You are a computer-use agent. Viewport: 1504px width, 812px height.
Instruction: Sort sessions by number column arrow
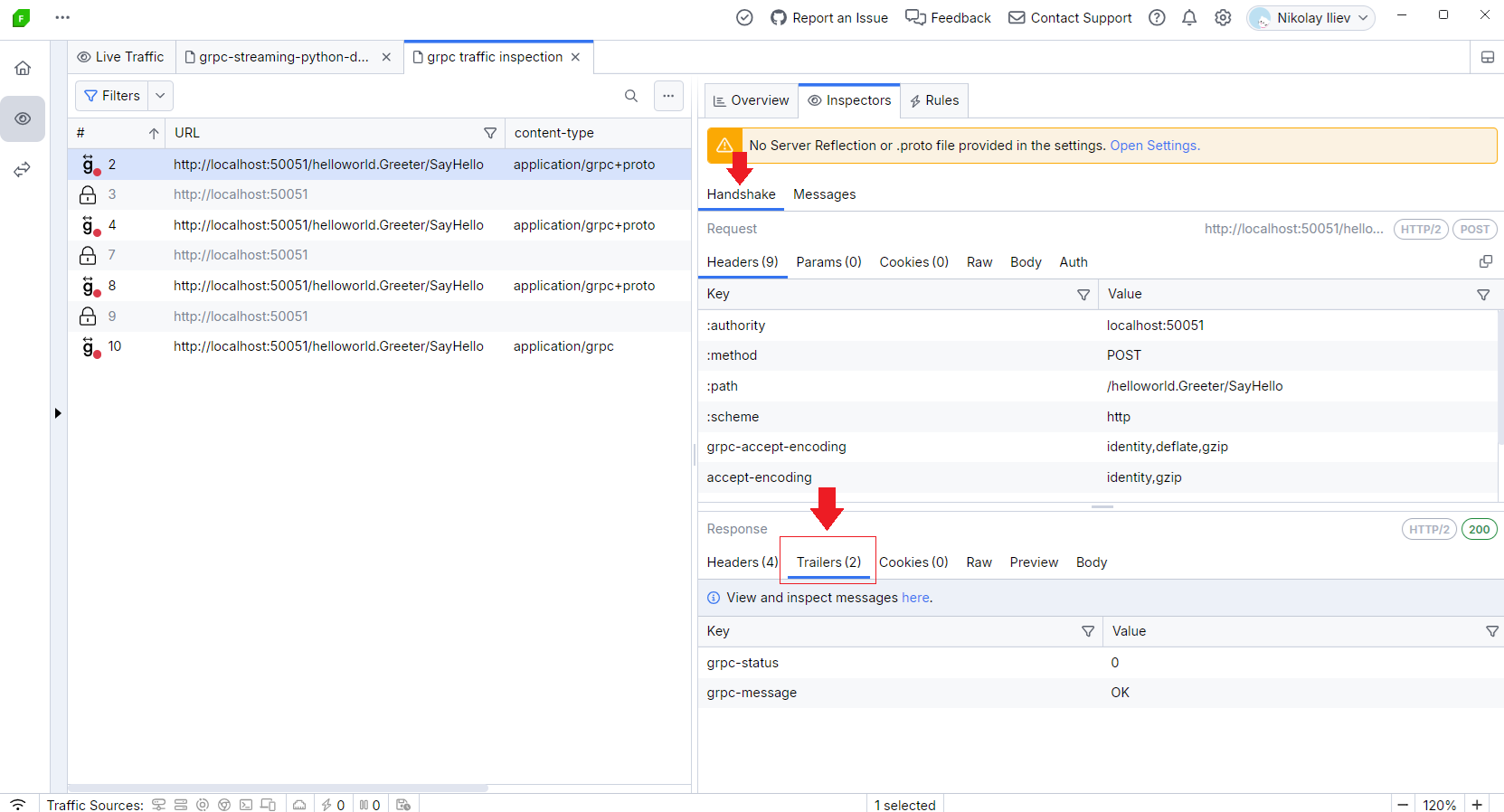[154, 133]
